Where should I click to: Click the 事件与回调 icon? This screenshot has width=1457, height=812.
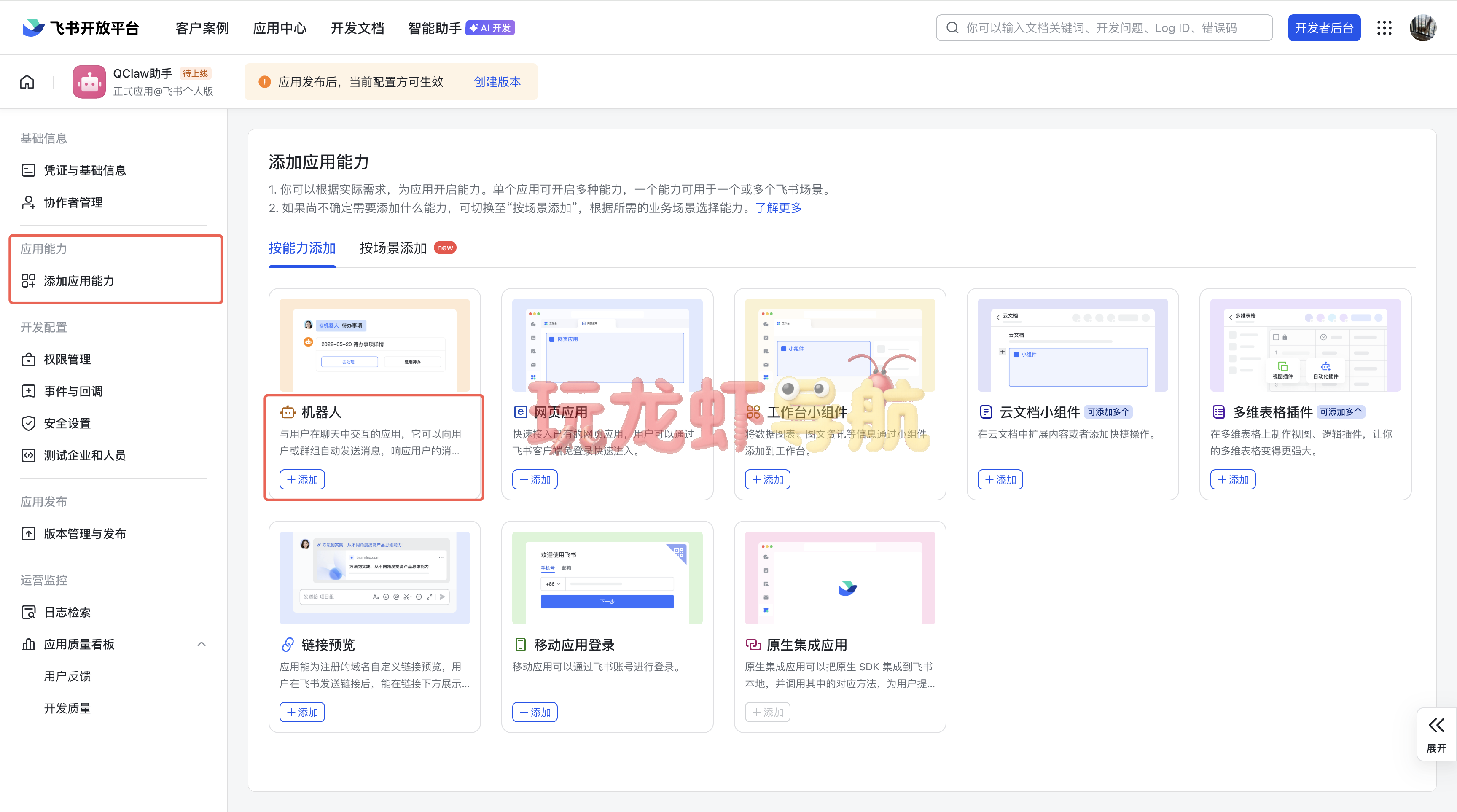(28, 391)
